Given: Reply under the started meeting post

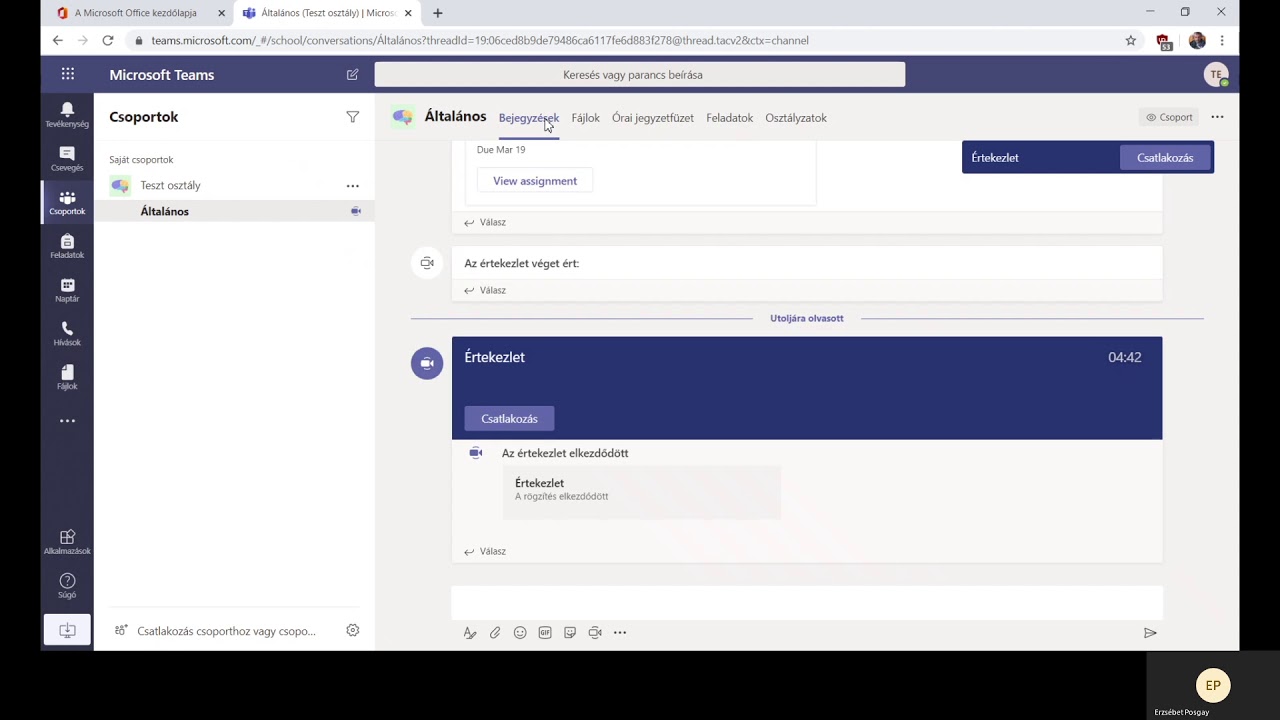Looking at the screenshot, I should [485, 551].
